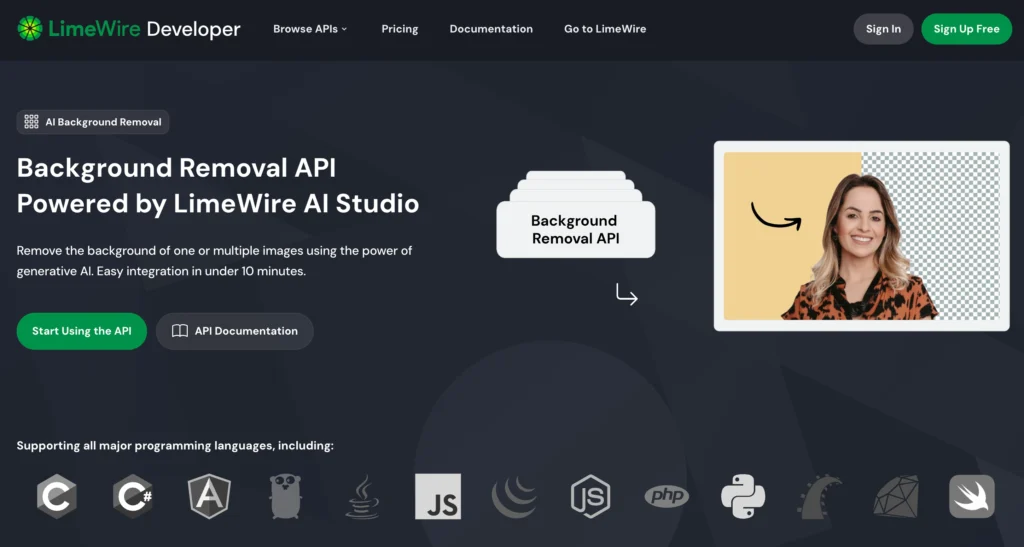Click the woman background removal preview image
Image resolution: width=1024 pixels, height=547 pixels.
tap(861, 236)
